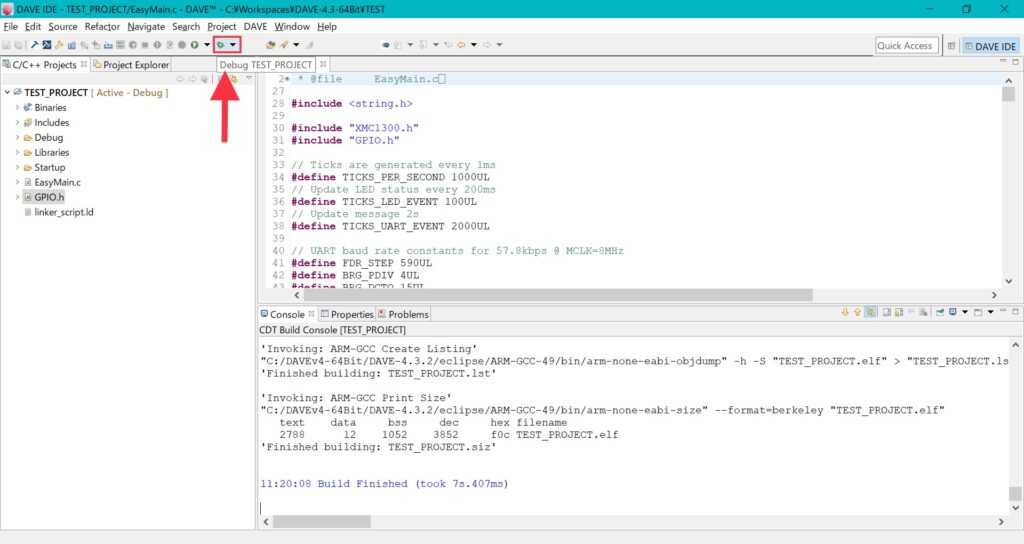Open the Debug button dropdown arrow
This screenshot has width=1024, height=544.
(x=232, y=45)
